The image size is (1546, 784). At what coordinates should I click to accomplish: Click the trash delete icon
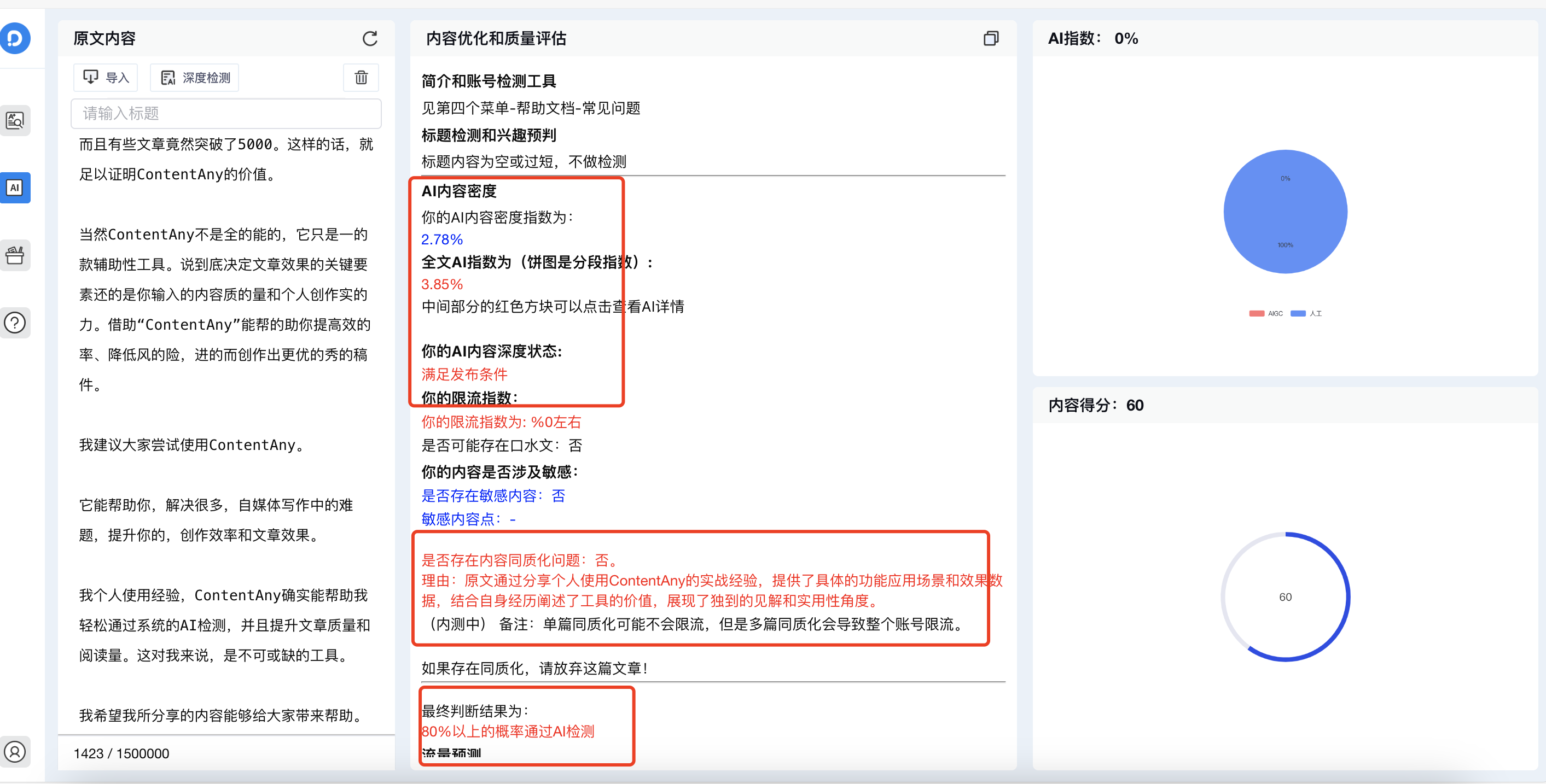click(361, 78)
